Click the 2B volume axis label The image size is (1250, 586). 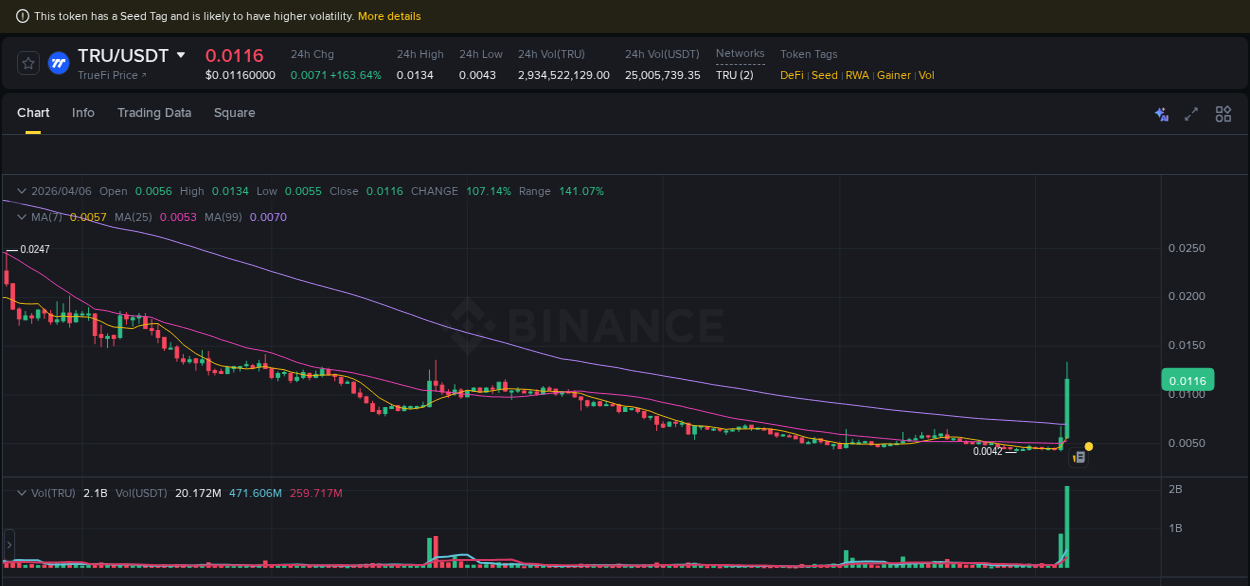(1176, 489)
